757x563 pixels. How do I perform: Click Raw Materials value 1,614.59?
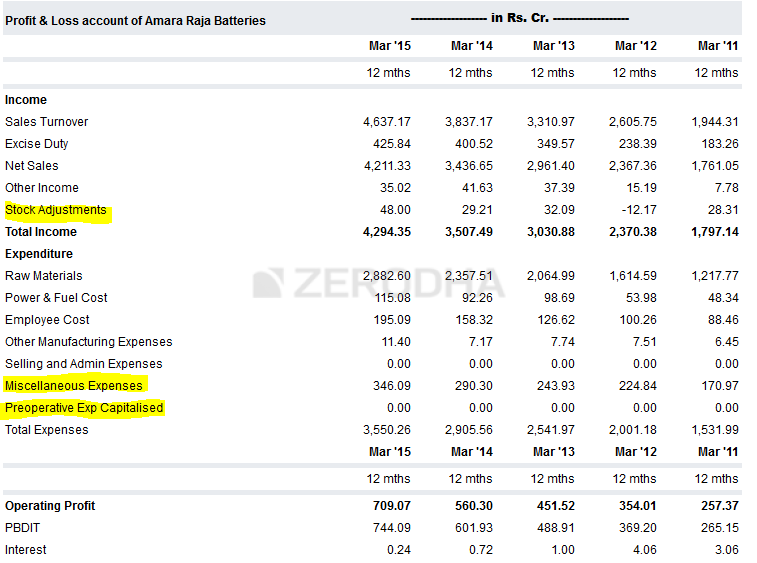633,276
